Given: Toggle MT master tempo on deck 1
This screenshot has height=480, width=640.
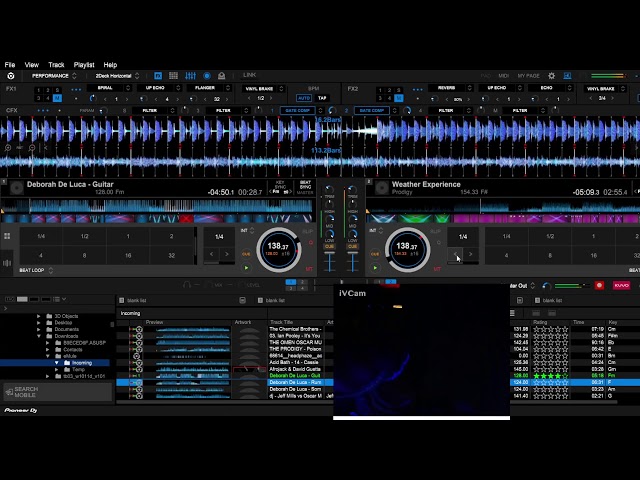Looking at the screenshot, I should pos(309,269).
